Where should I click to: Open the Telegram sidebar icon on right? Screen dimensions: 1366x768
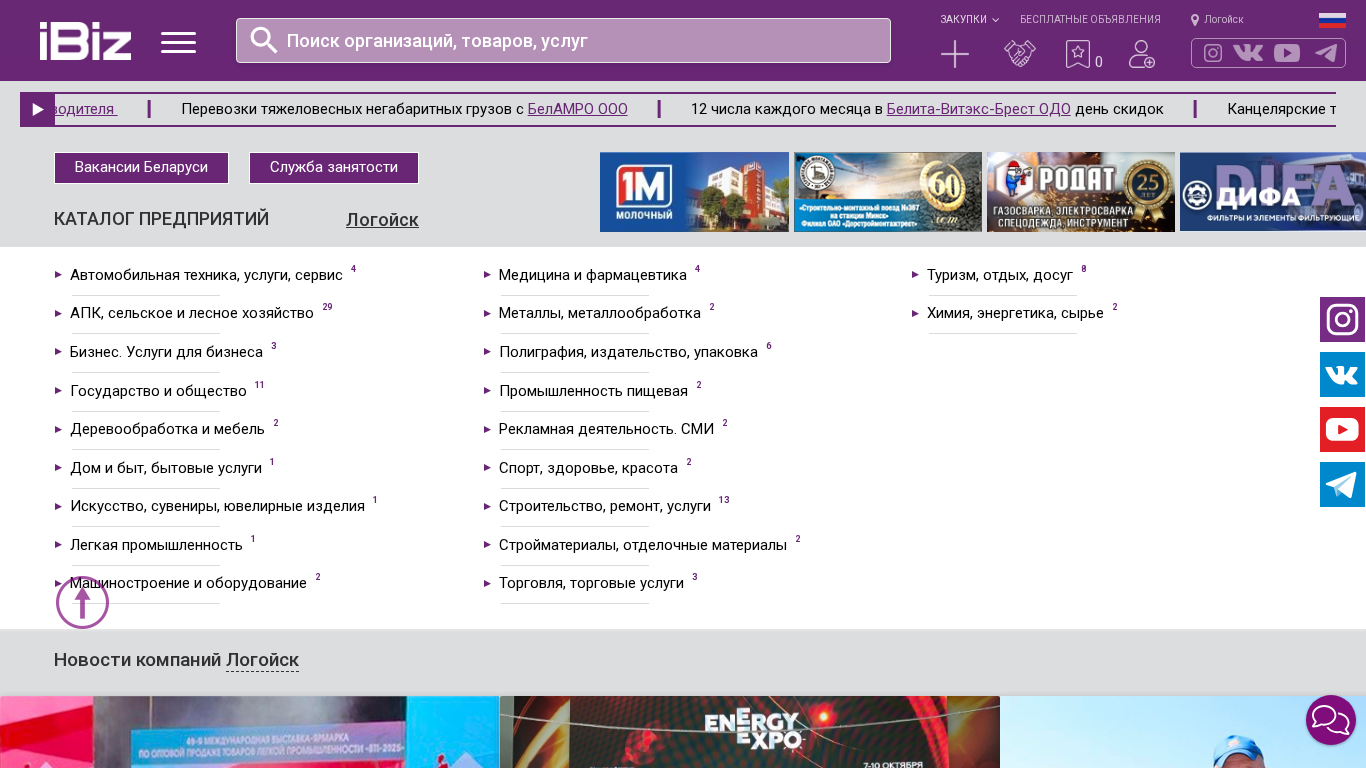click(1342, 485)
